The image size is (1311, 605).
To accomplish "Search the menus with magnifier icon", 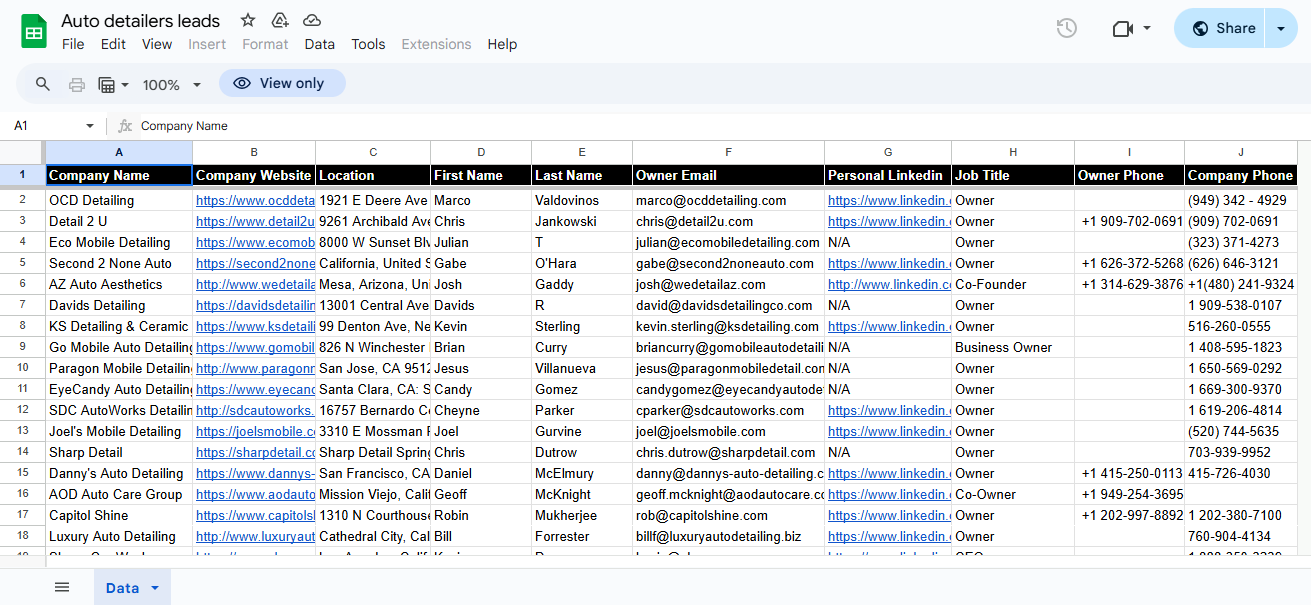I will tap(43, 84).
